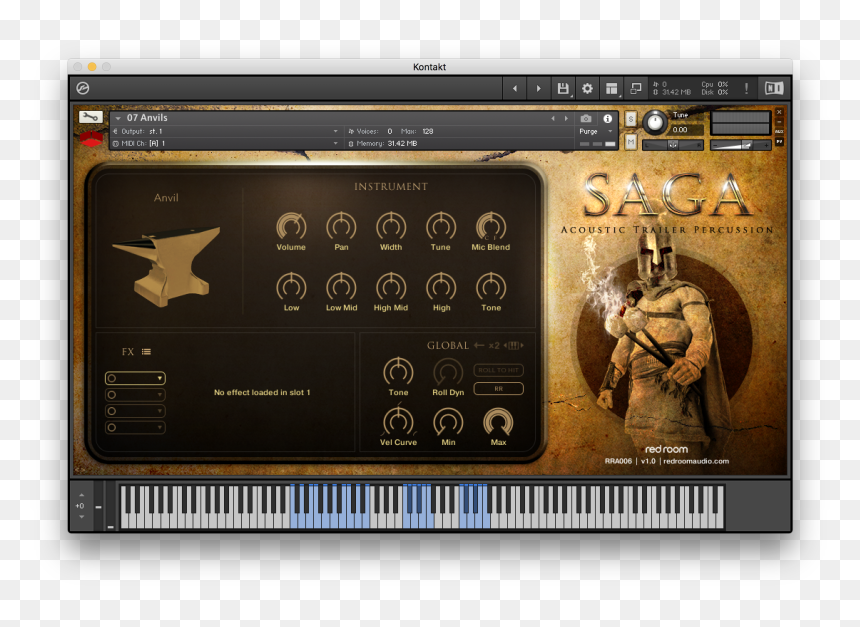Click the instrument header volume slider
This screenshot has height=627, width=860.
tap(740, 145)
